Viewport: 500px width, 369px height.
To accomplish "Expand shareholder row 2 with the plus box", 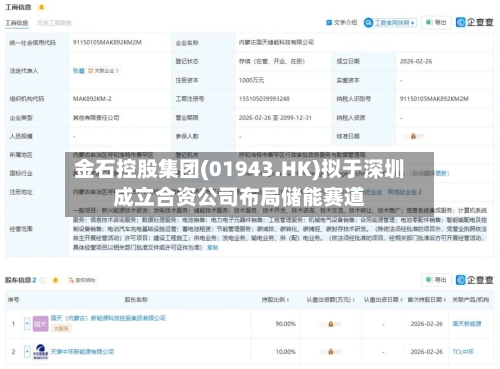I will click(27, 352).
